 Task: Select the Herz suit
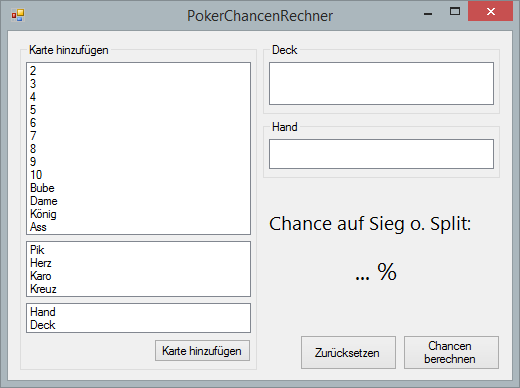tap(138, 263)
